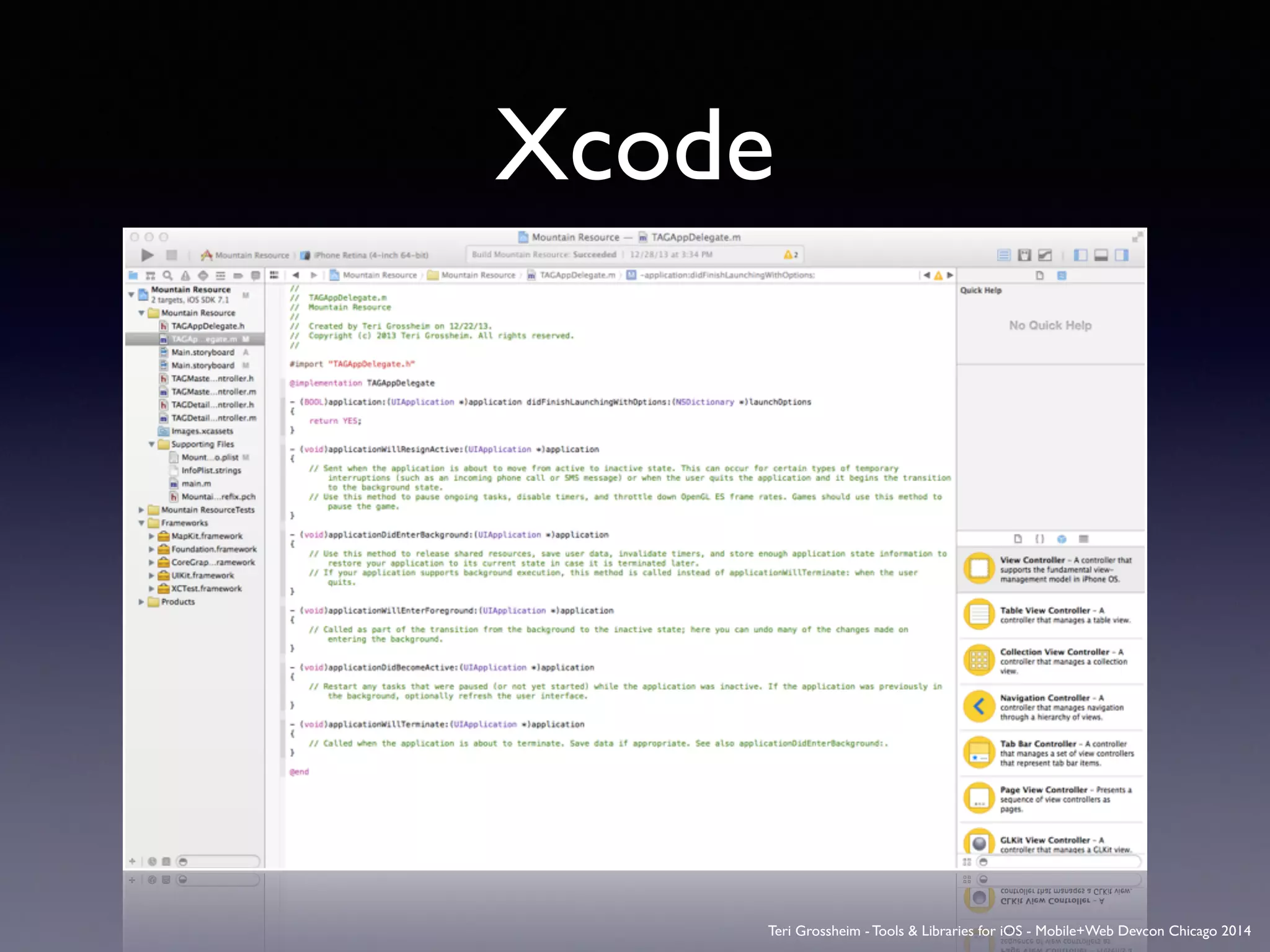Click the warning count badge in activity viewer

coord(791,255)
